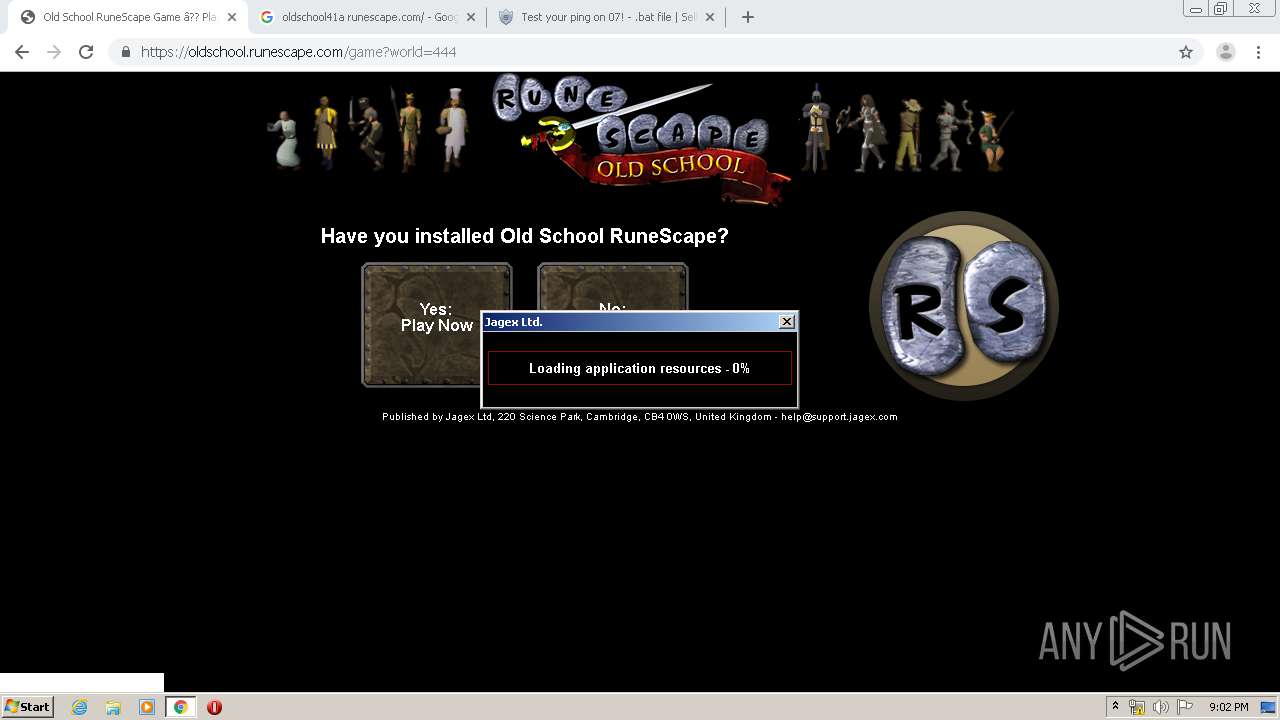Click the address bar URL
Screen dimensions: 1280x720
pos(298,52)
